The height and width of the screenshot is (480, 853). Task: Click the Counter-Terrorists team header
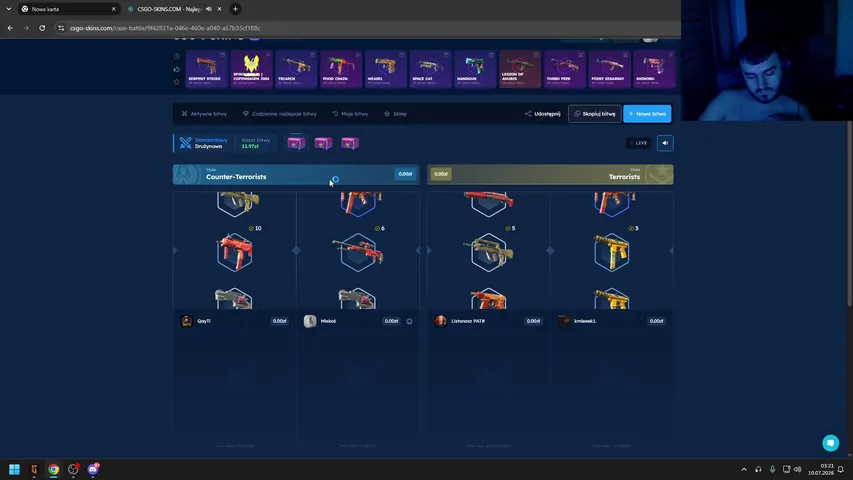coord(296,175)
